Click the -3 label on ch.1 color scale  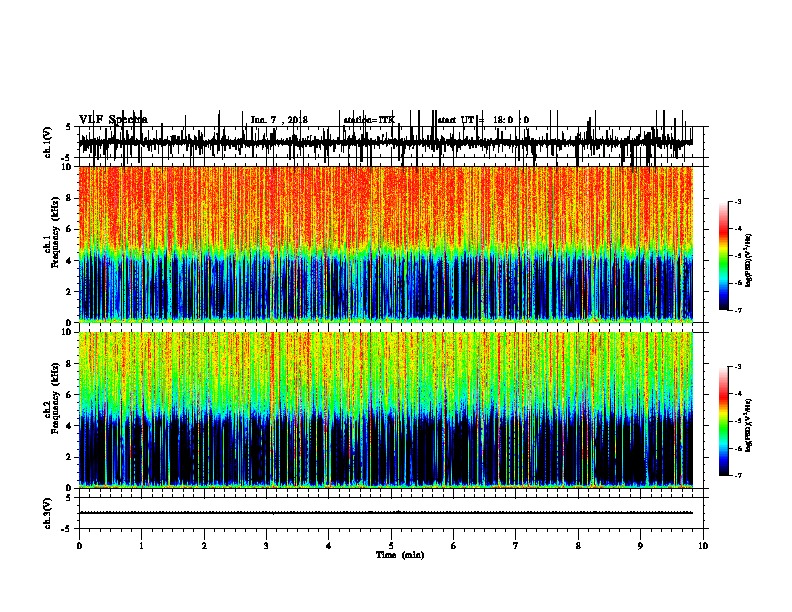click(x=737, y=201)
